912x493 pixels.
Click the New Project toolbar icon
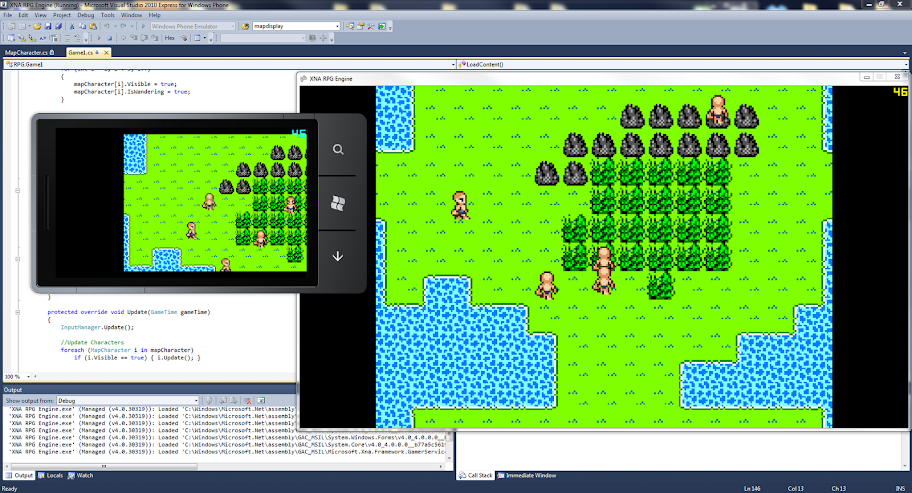point(11,26)
